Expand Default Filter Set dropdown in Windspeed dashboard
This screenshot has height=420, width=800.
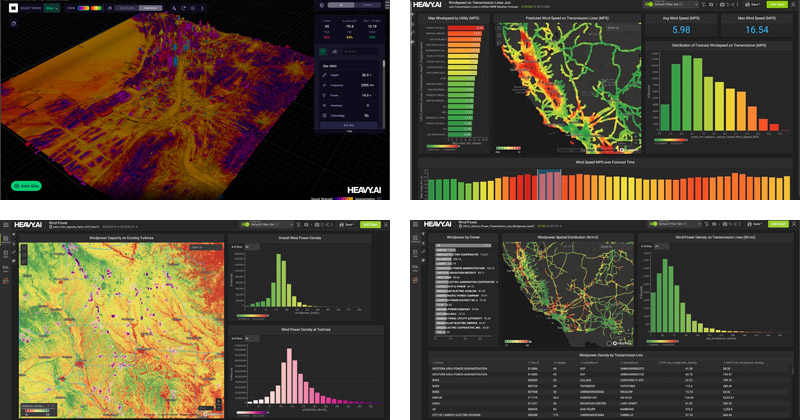tap(696, 4)
